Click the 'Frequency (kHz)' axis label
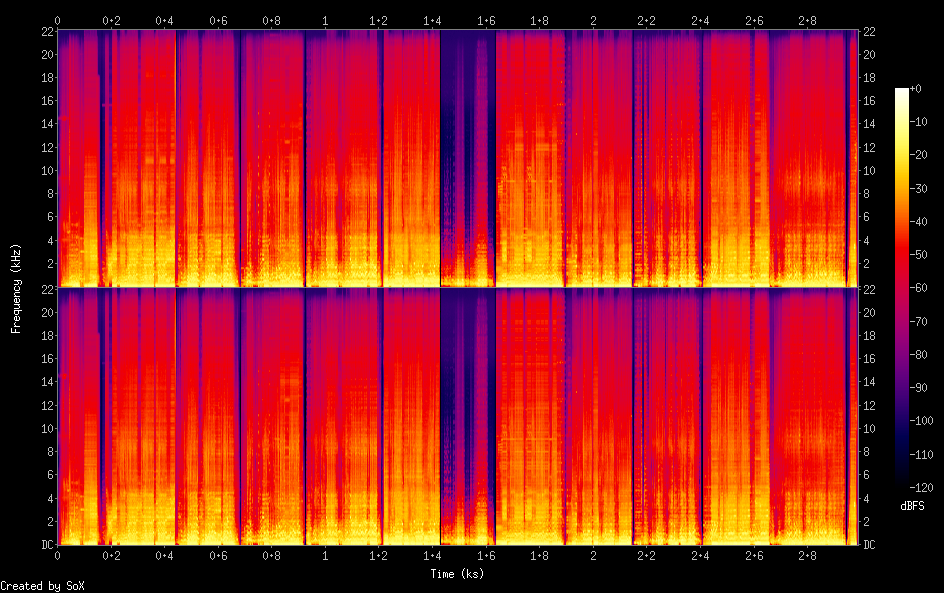The height and width of the screenshot is (593, 944). [x=16, y=288]
